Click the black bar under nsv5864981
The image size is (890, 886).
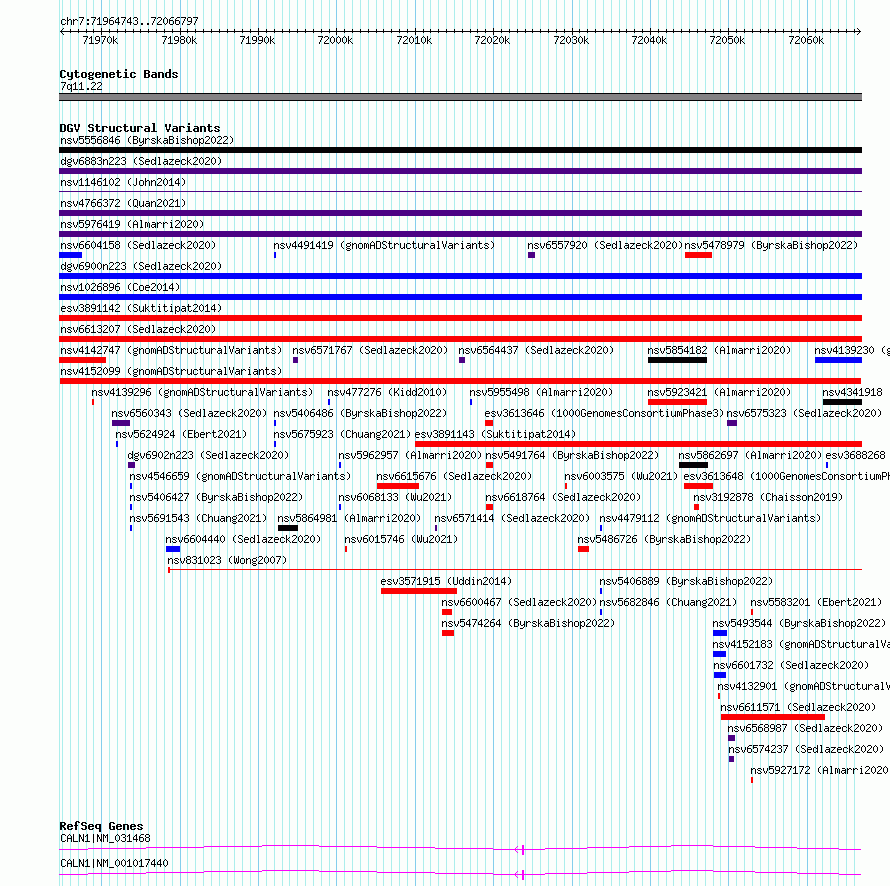[x=288, y=528]
